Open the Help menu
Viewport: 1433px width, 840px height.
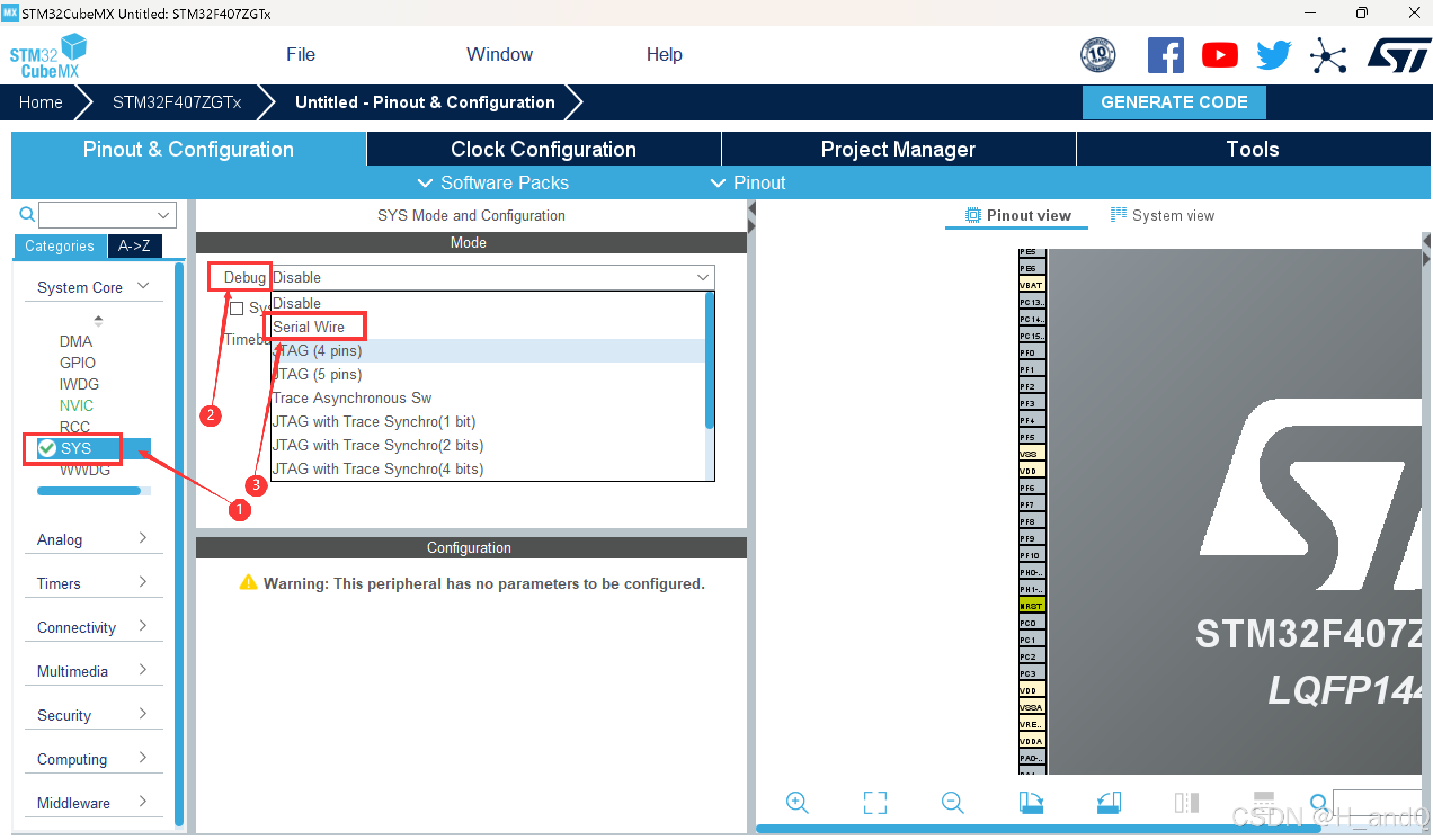664,55
